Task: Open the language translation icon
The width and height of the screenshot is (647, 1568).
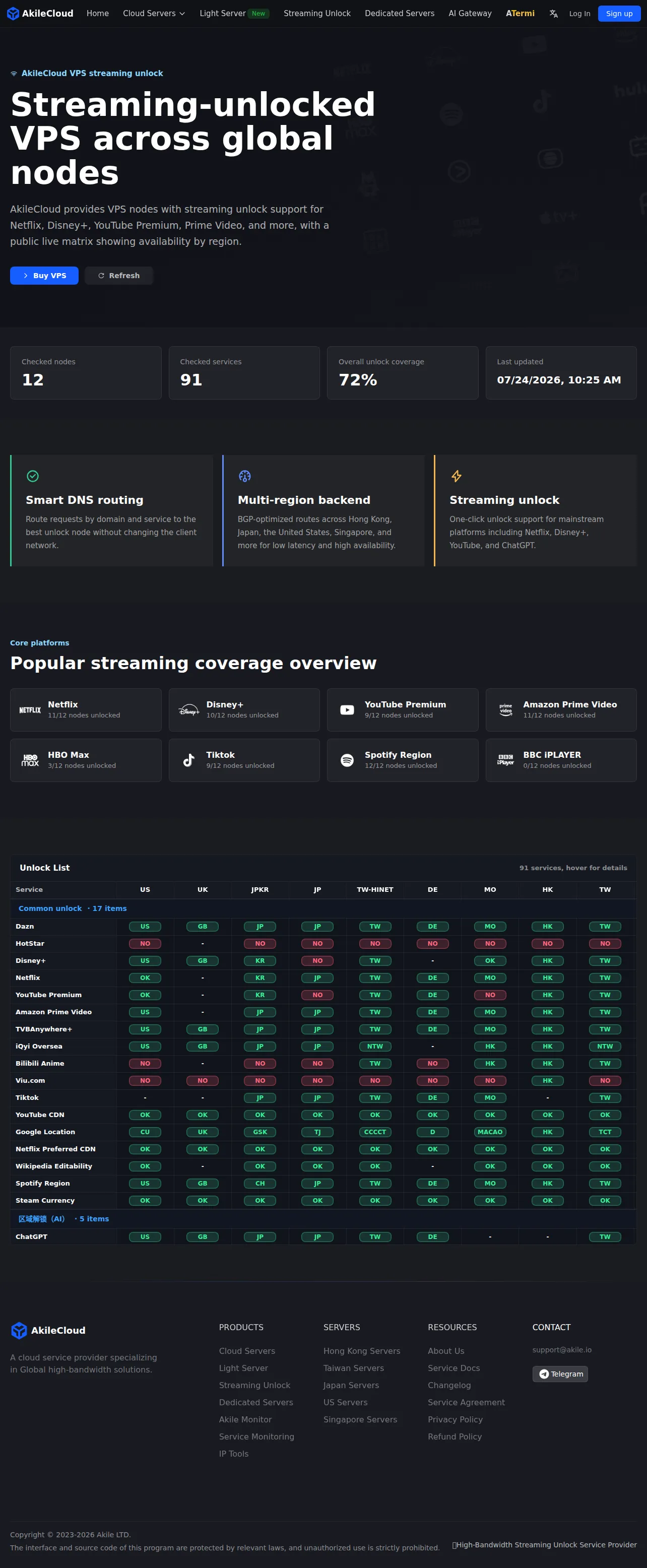Action: 553,14
